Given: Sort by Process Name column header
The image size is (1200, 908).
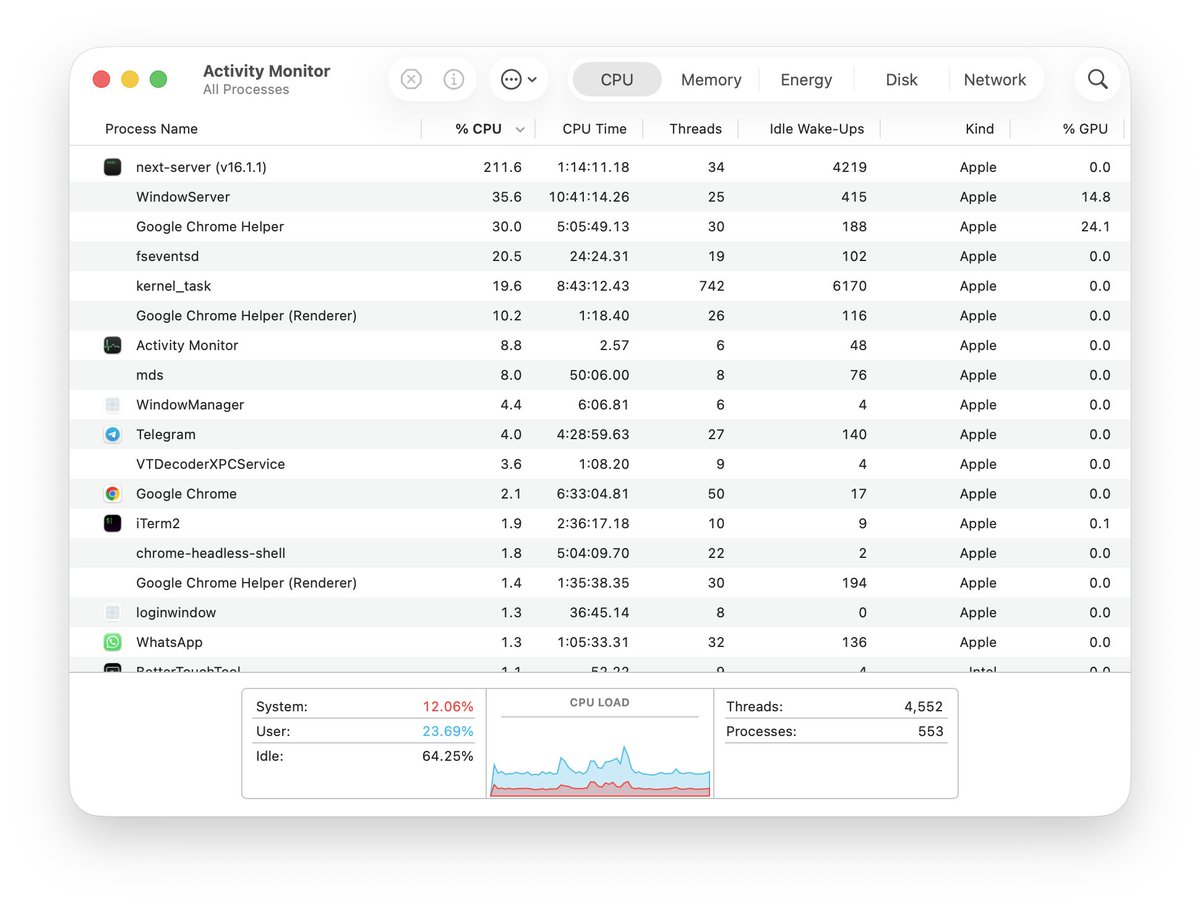Looking at the screenshot, I should pos(151,129).
